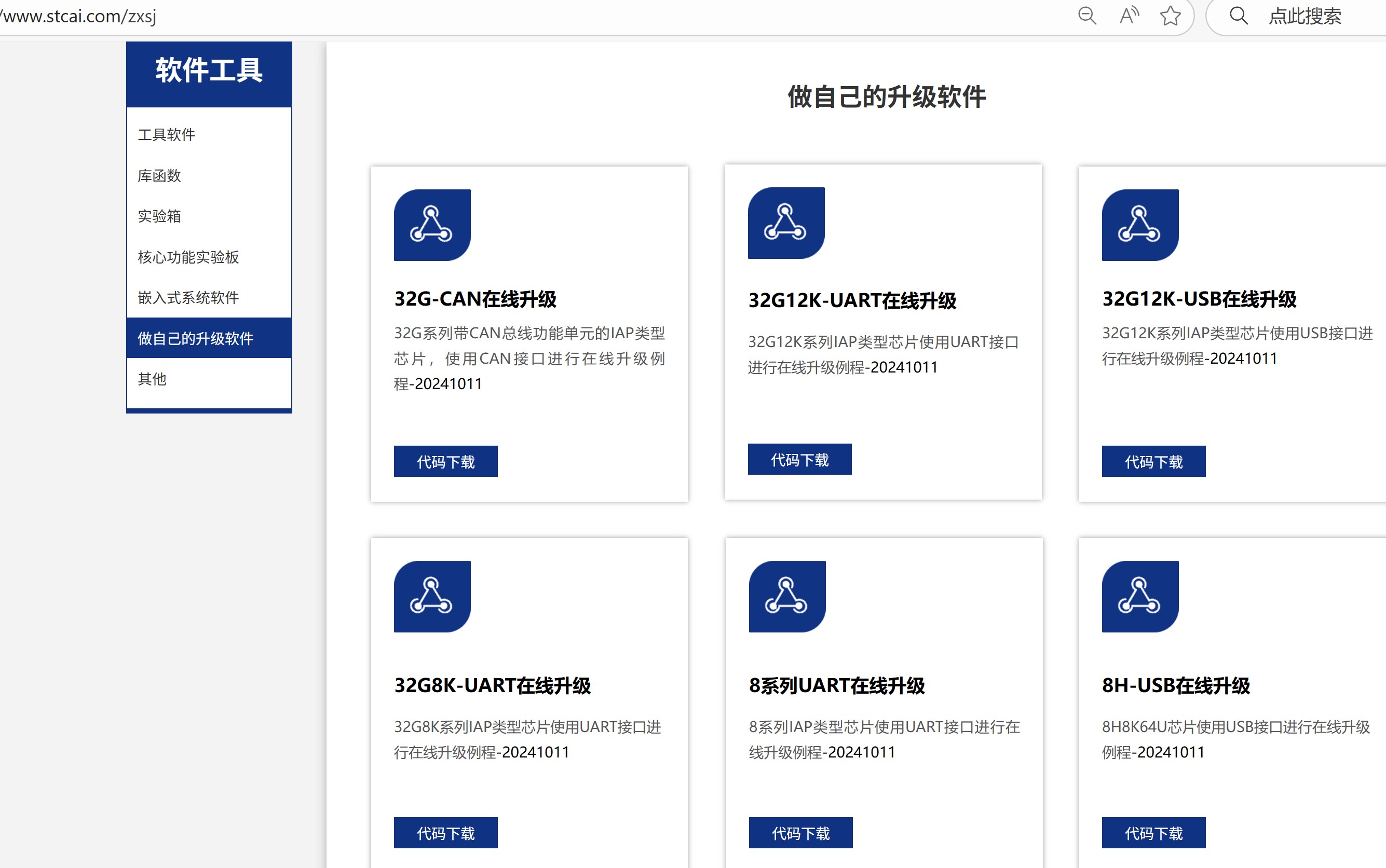The width and height of the screenshot is (1386, 868).
Task: Open the 核心功能实验板 sidebar entry
Action: click(189, 257)
